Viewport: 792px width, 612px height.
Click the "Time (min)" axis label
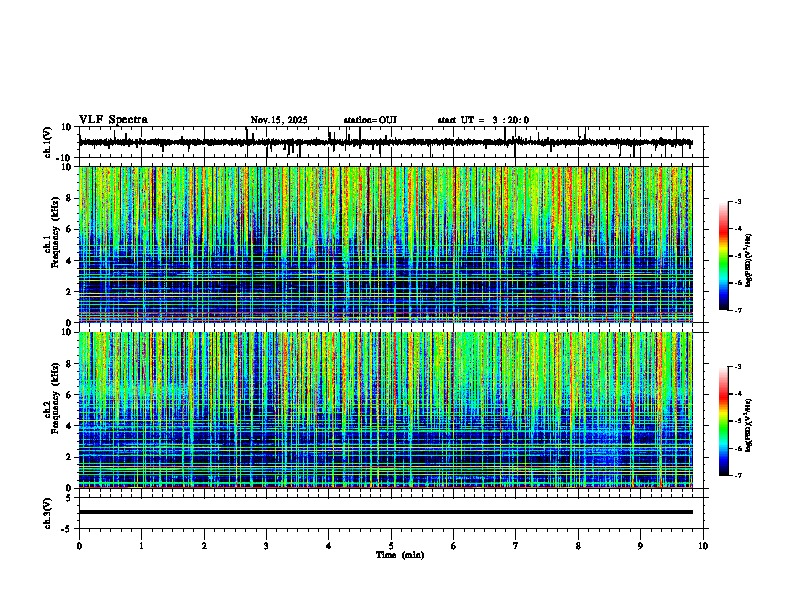coord(400,555)
